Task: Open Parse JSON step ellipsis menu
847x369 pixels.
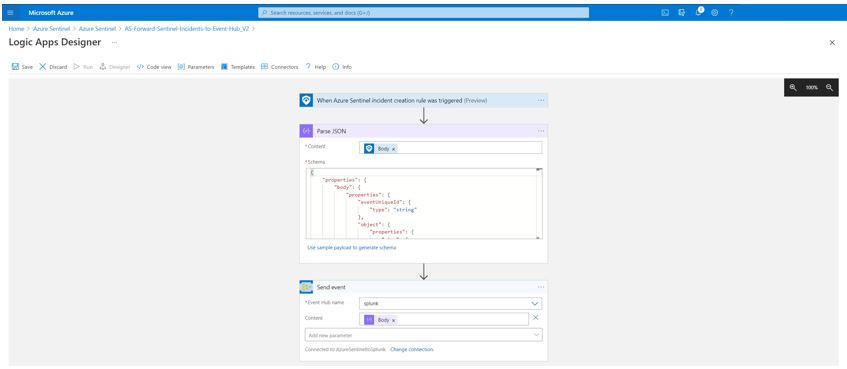Action: (x=541, y=131)
